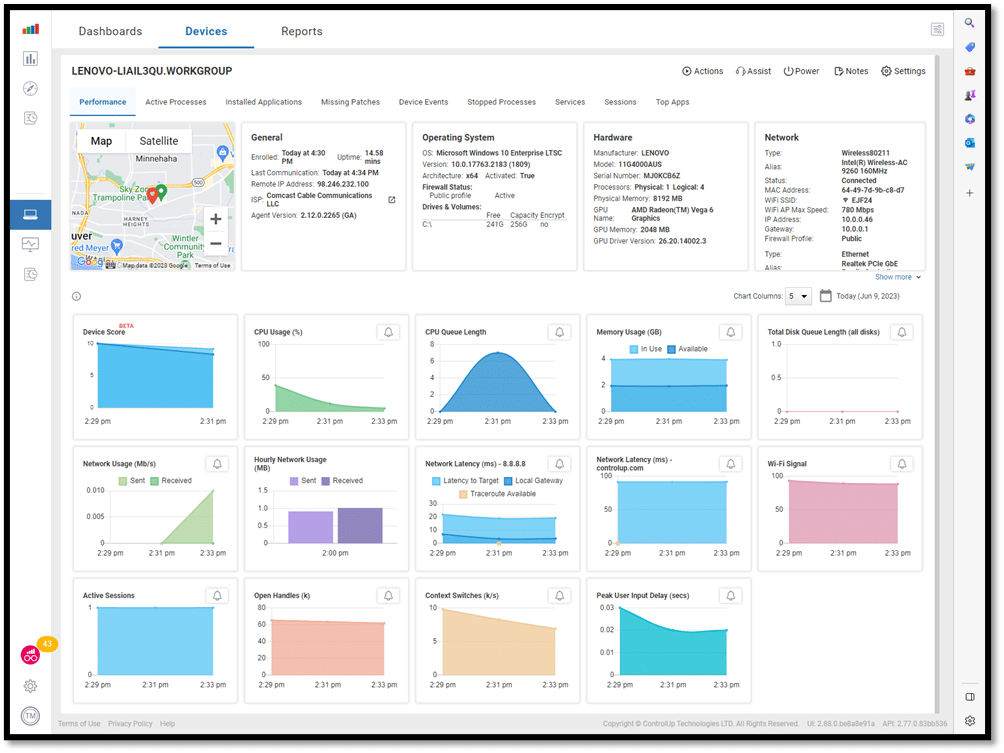
Task: Set alert bell on Context Switches chart
Action: pyautogui.click(x=560, y=595)
